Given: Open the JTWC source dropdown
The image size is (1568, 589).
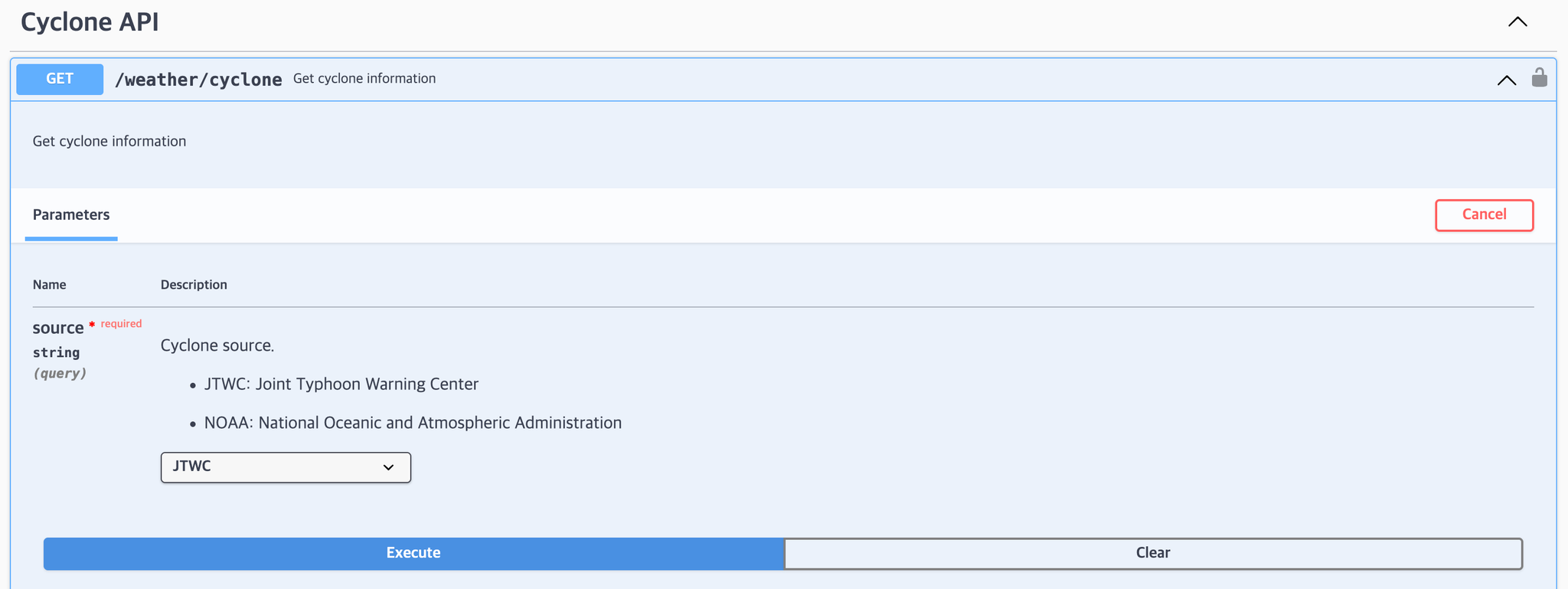Looking at the screenshot, I should click(286, 467).
